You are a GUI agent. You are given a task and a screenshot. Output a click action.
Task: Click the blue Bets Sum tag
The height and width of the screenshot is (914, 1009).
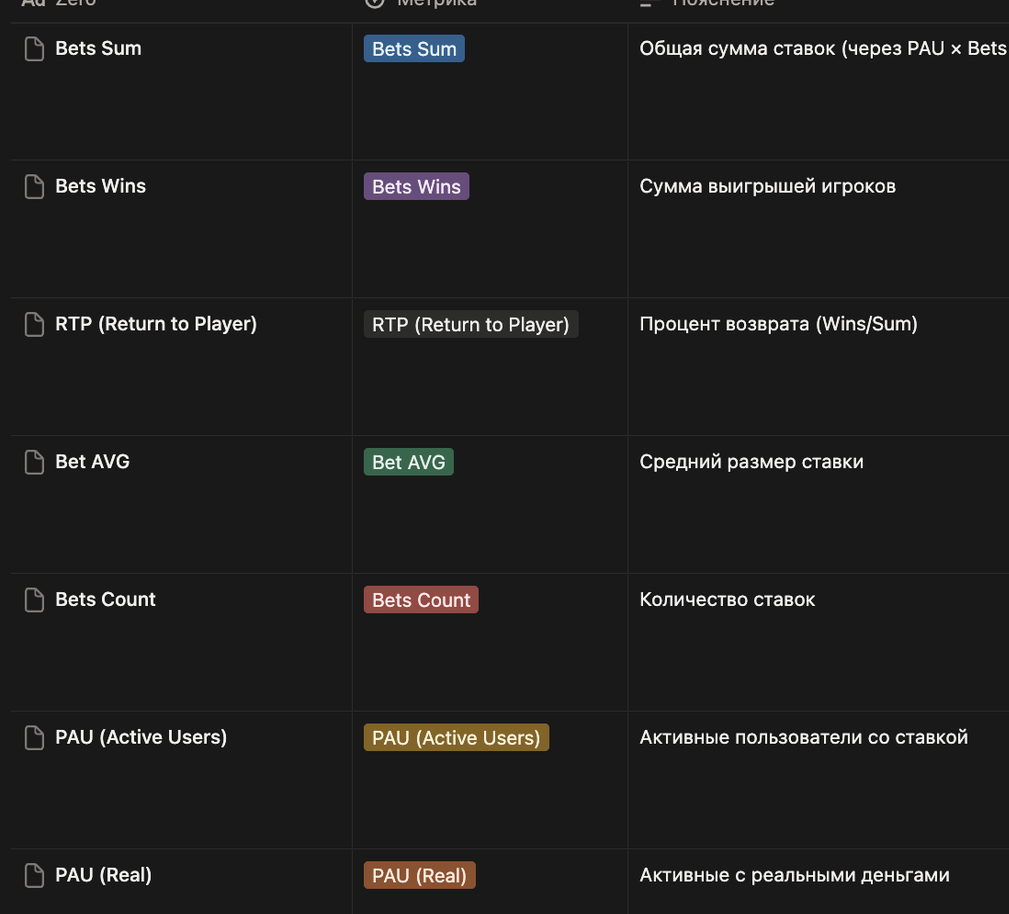point(414,49)
